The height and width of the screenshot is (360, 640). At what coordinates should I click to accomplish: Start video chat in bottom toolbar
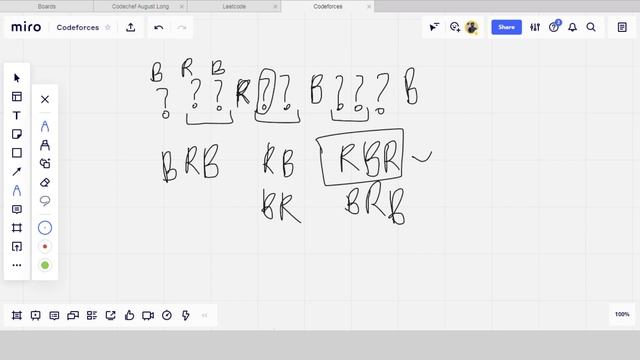(148, 316)
